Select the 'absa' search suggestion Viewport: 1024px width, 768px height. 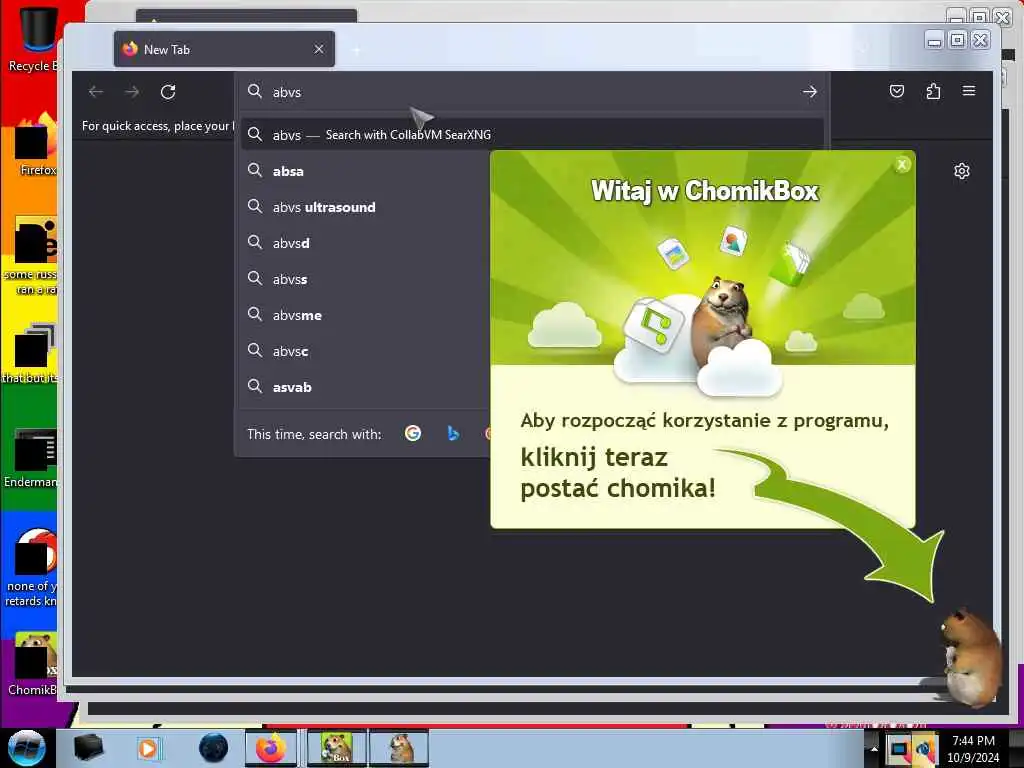pos(366,171)
